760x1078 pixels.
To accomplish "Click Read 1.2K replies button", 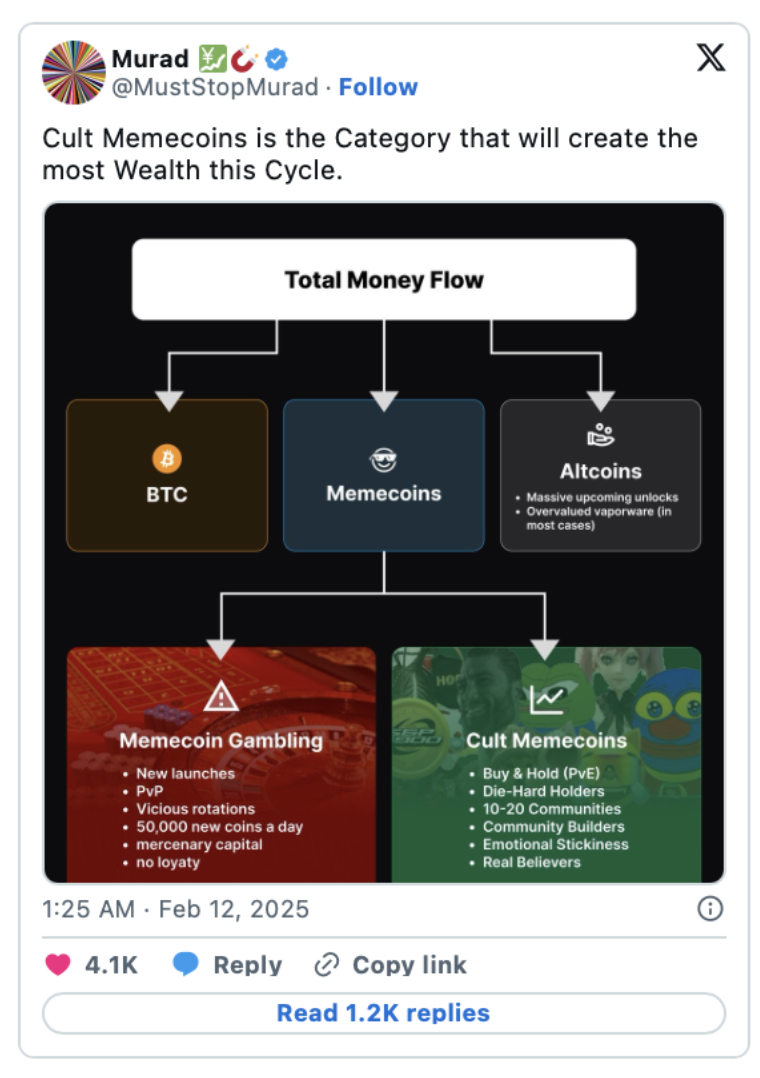I will [x=384, y=1013].
